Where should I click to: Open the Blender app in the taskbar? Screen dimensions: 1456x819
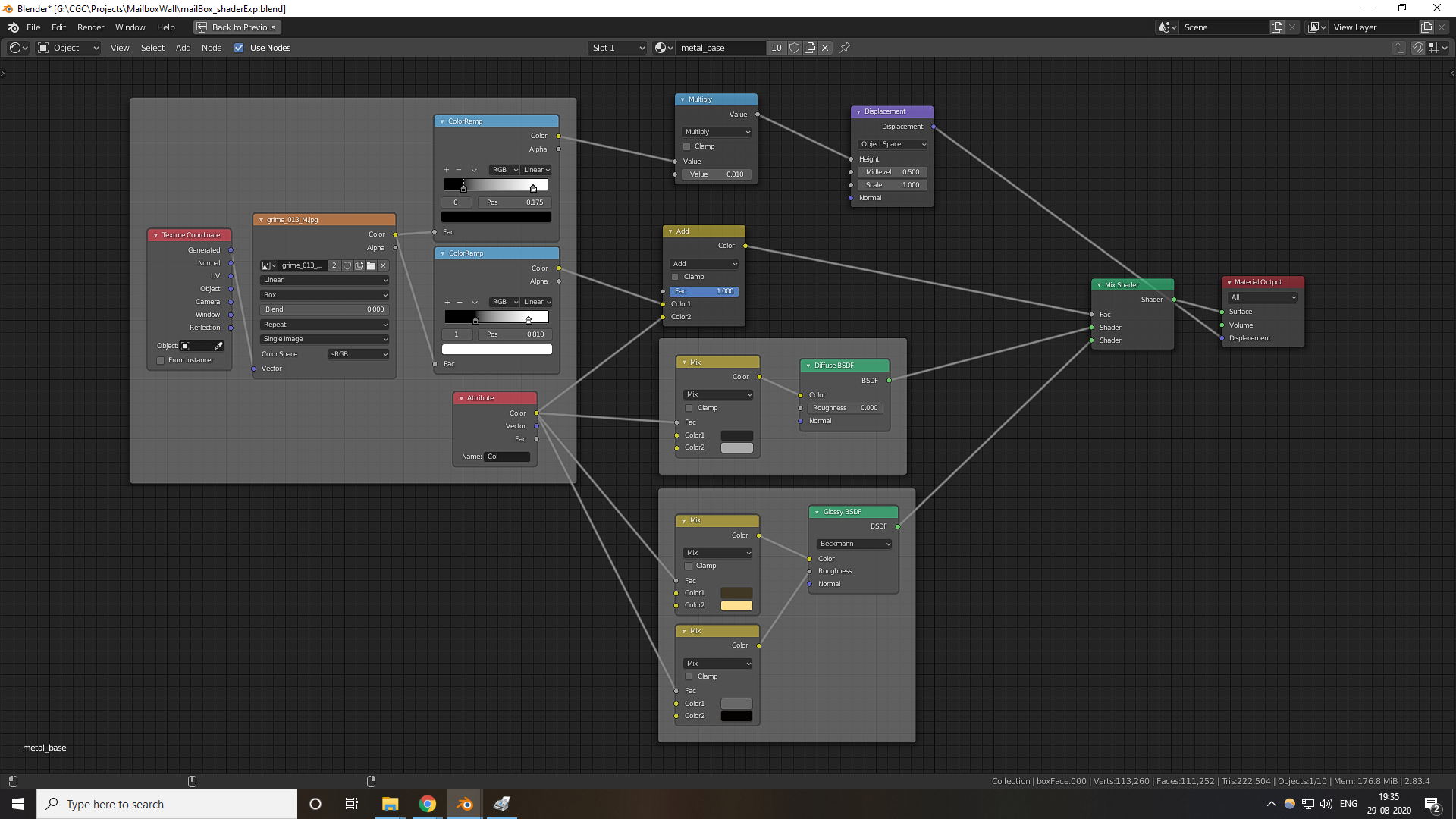click(464, 804)
